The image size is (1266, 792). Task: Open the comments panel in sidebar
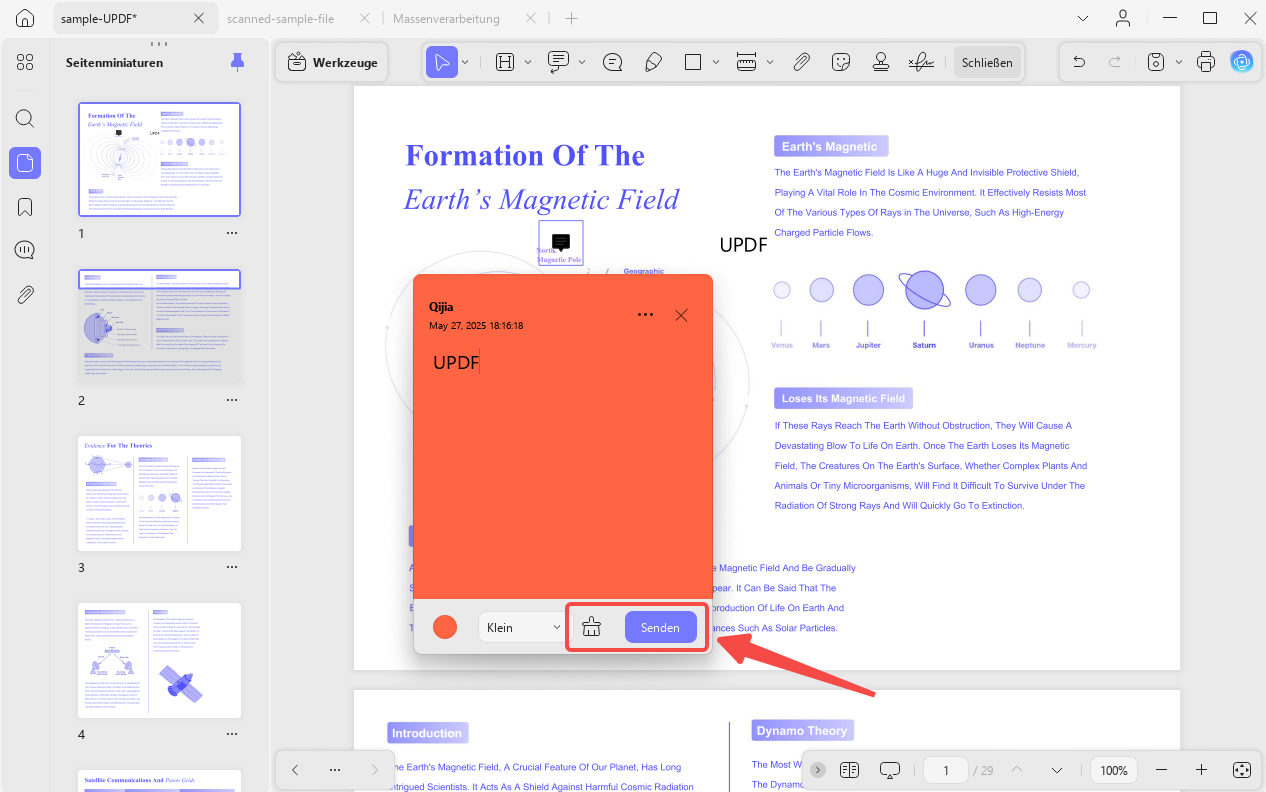point(25,250)
